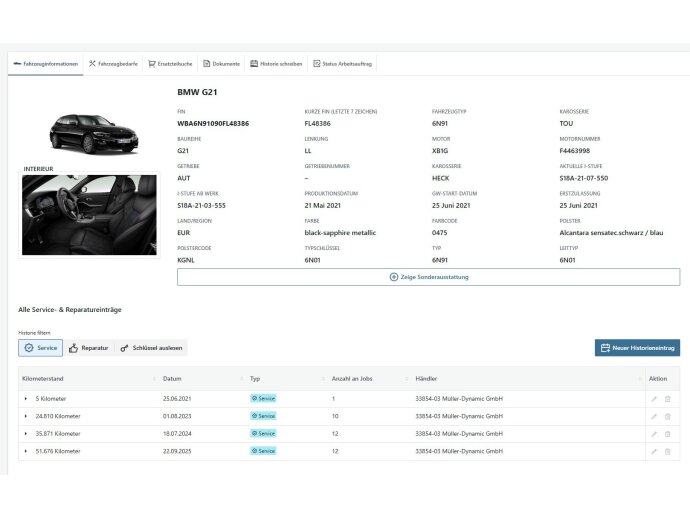Expand the 24.810 Kilometer row details
Image resolution: width=690 pixels, height=518 pixels.
[x=27, y=416]
